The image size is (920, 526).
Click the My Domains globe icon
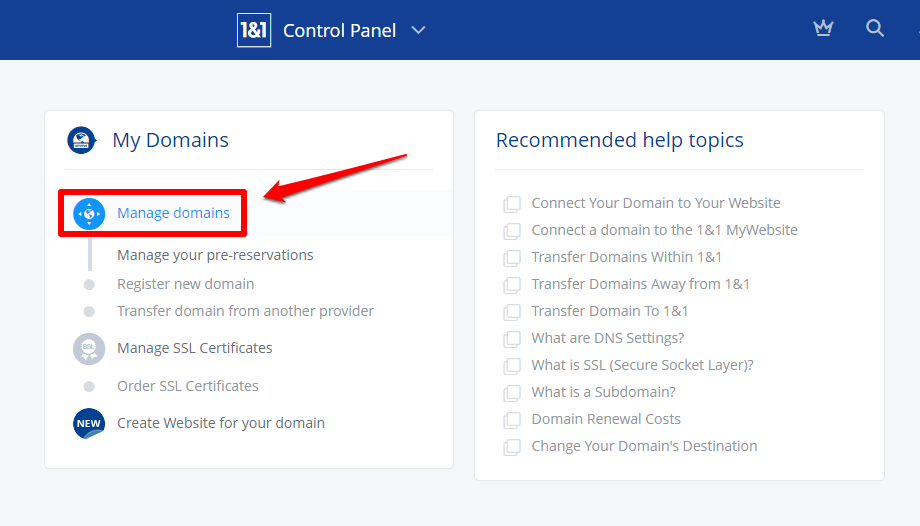tap(82, 140)
